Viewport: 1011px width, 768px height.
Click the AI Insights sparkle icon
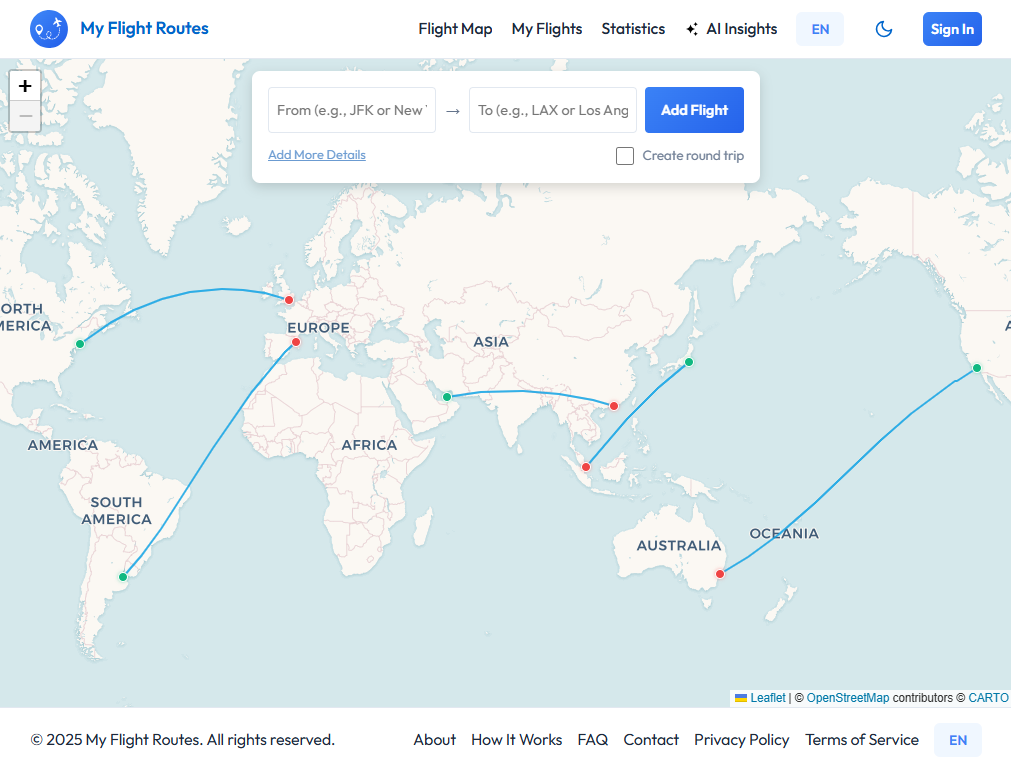[x=691, y=28]
